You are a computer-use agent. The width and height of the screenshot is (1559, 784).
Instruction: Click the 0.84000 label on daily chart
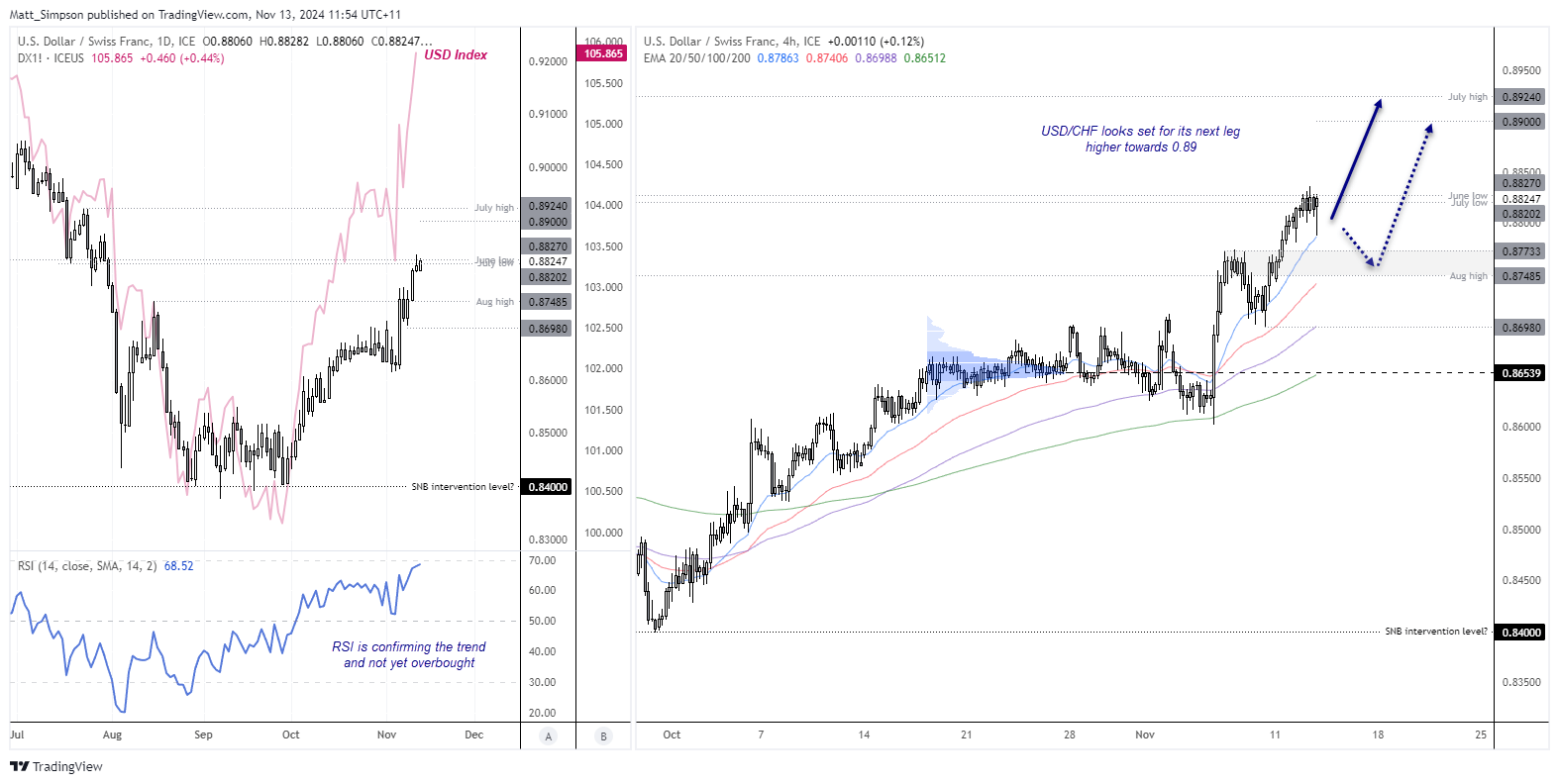548,487
